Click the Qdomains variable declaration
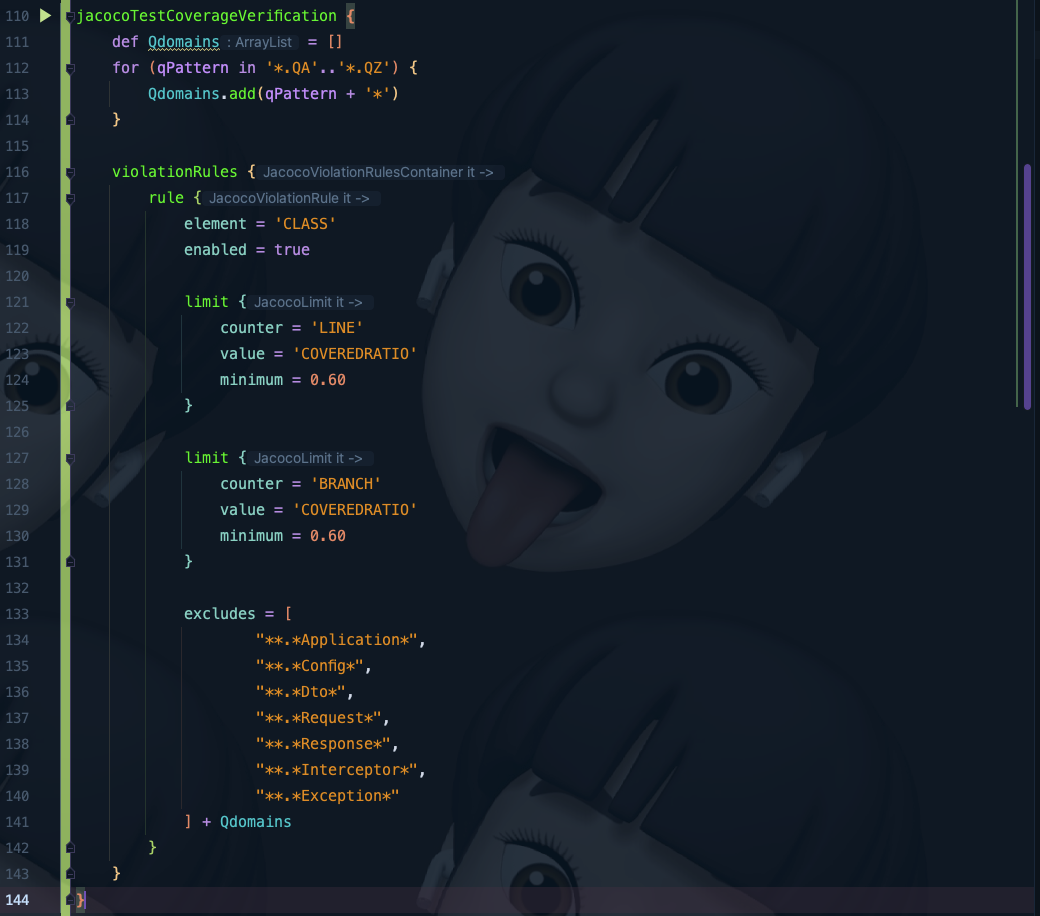The width and height of the screenshot is (1040, 916). [x=183, y=42]
